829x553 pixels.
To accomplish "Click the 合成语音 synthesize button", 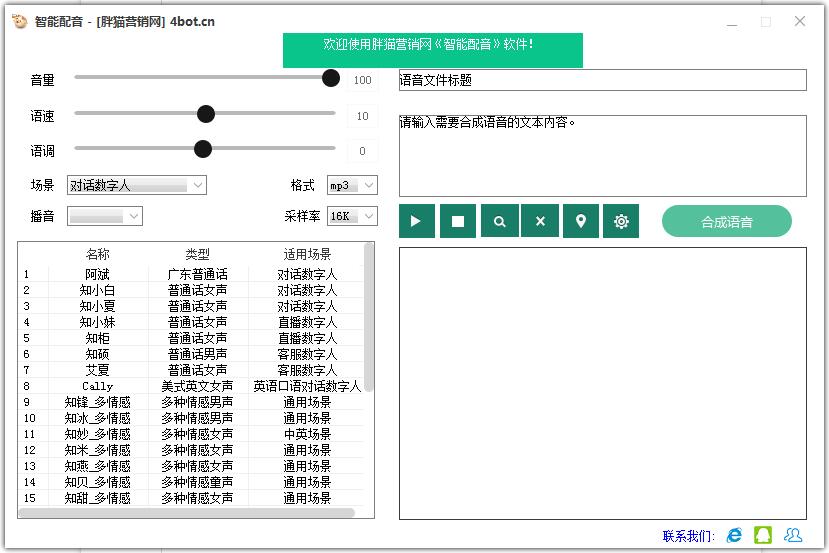I will [x=726, y=221].
